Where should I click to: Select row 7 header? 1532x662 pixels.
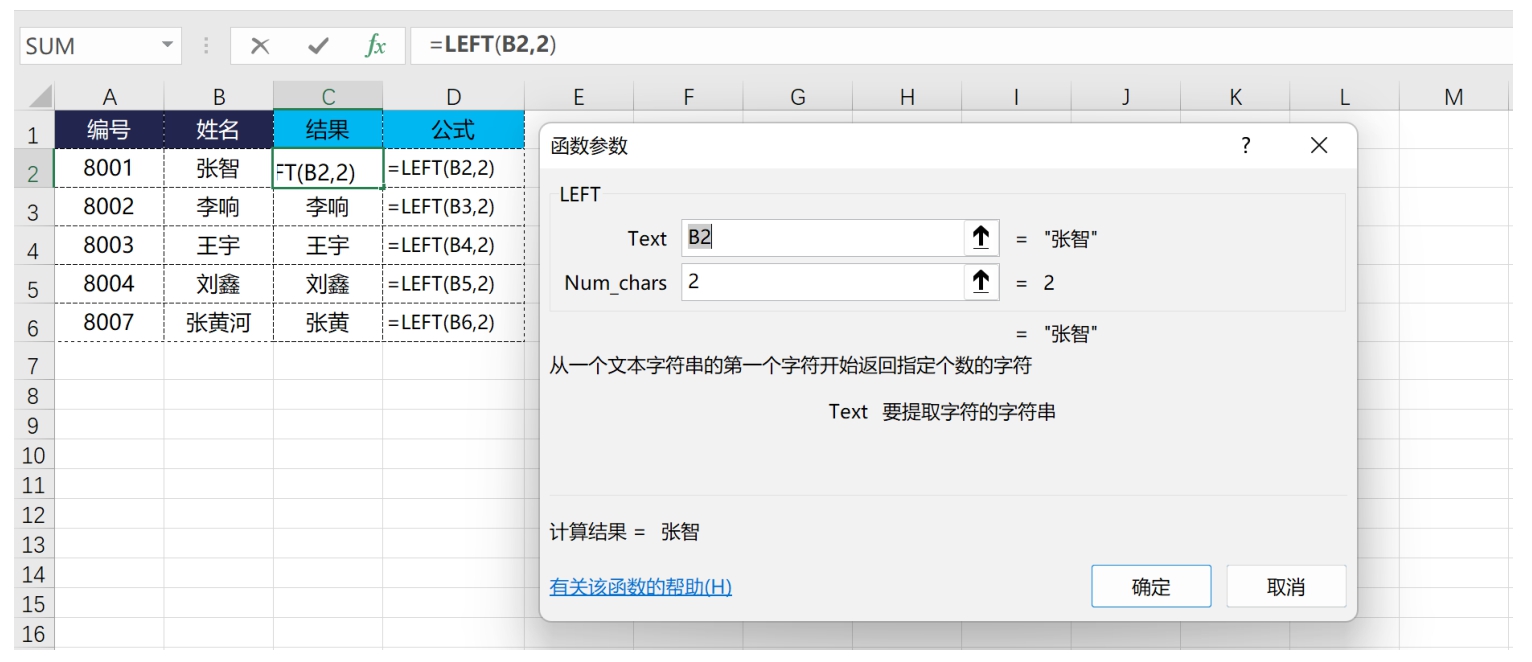click(34, 366)
